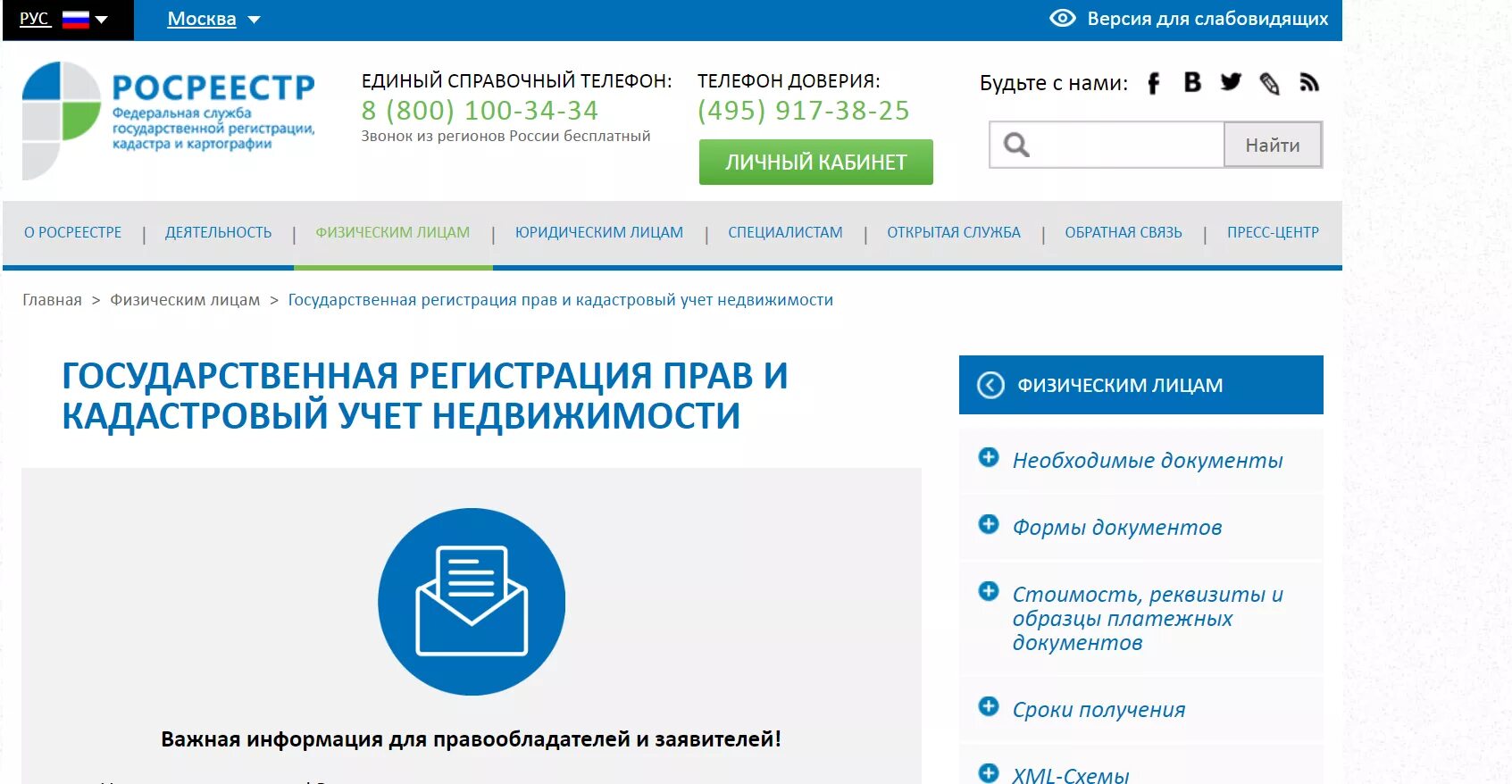Click phone number 8 (800) 100-34-34

480,111
